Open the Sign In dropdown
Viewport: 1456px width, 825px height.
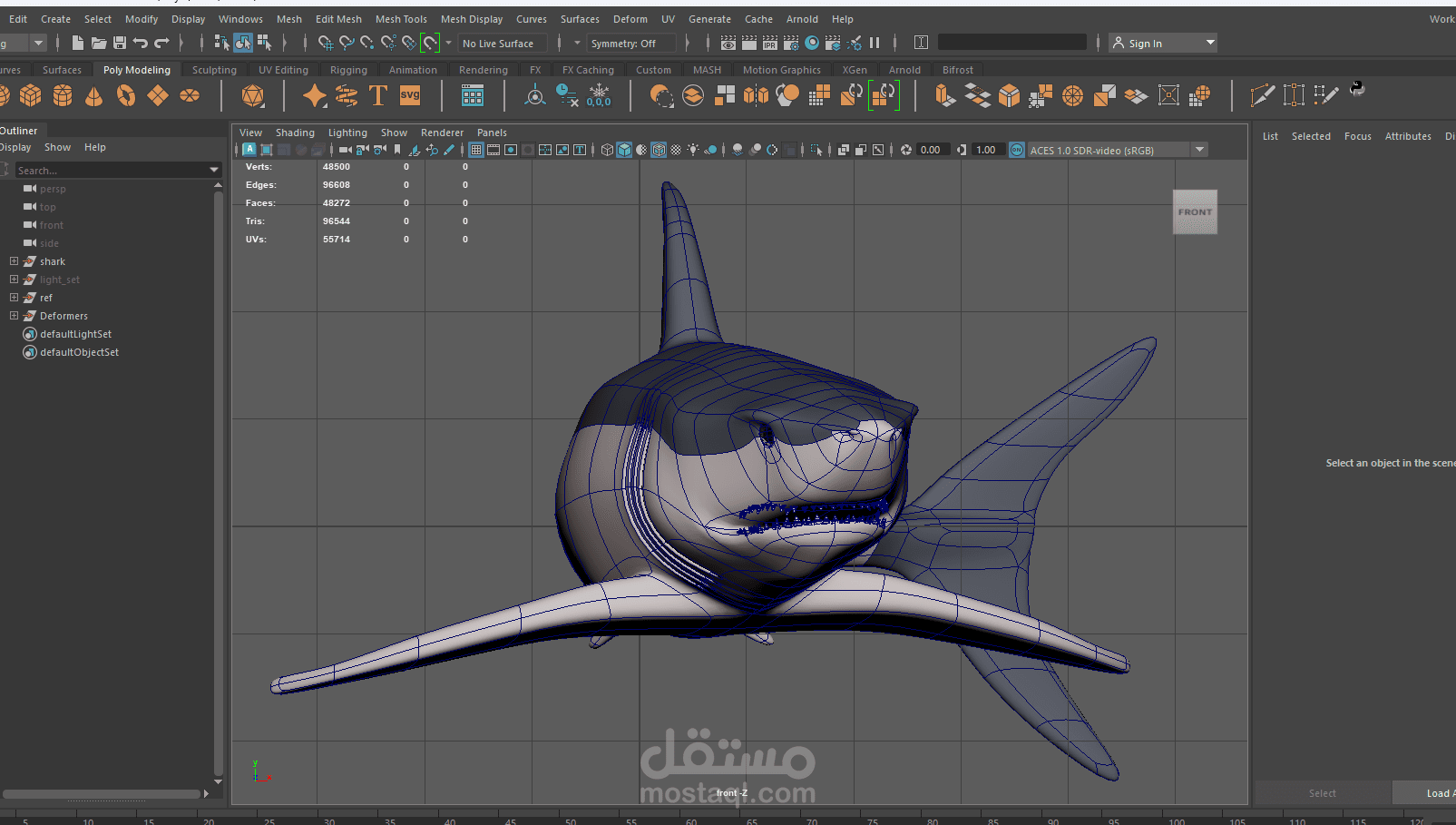(1162, 43)
